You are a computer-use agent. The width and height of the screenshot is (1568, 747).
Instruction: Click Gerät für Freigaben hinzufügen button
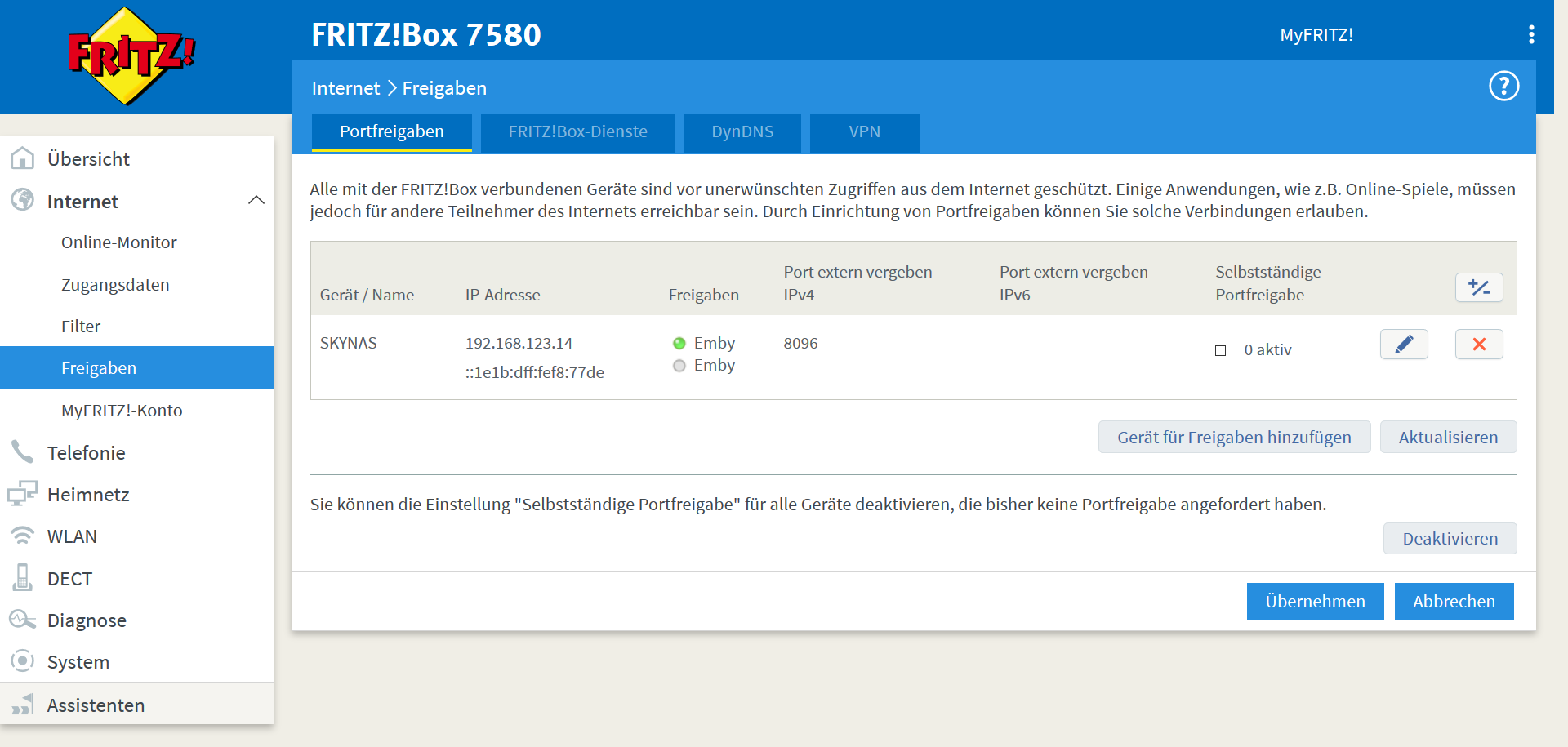coord(1234,437)
